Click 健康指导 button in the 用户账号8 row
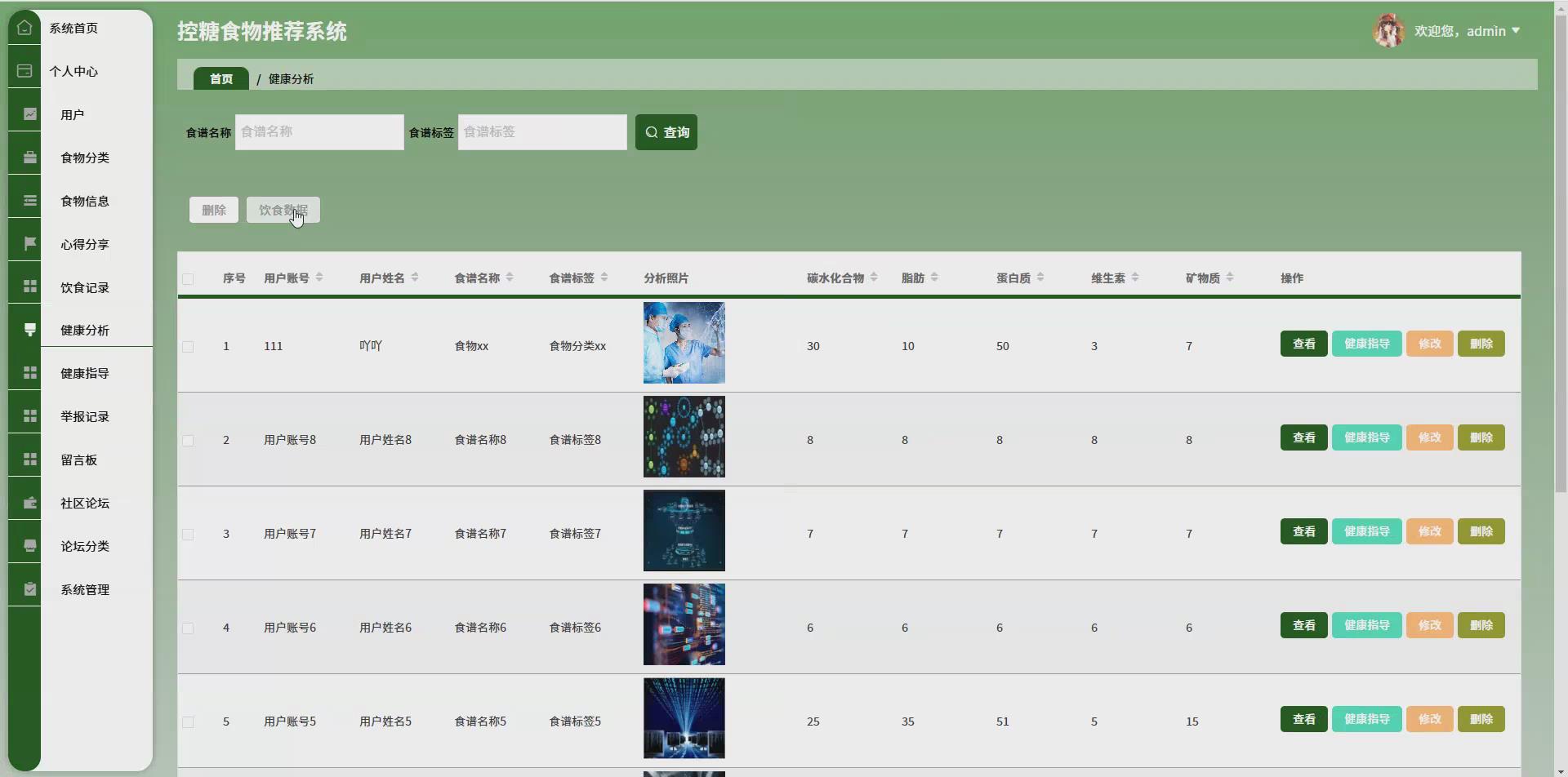Image resolution: width=1568 pixels, height=777 pixels. pyautogui.click(x=1367, y=437)
